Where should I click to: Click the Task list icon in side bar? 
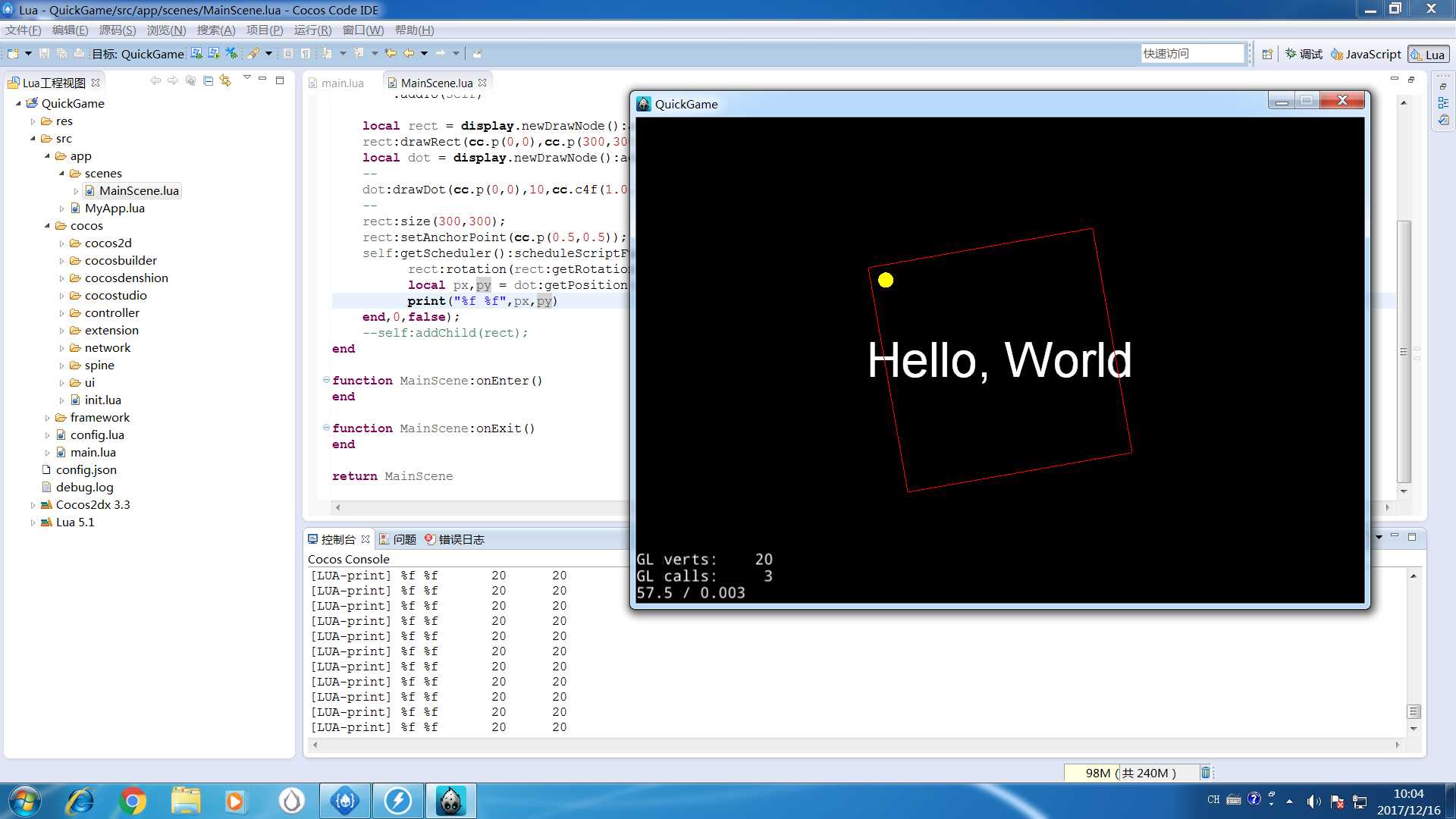click(x=1443, y=121)
